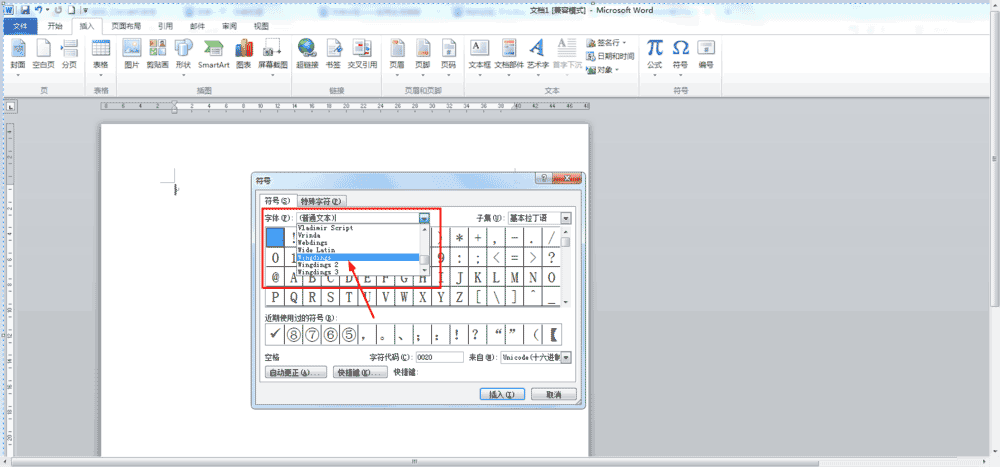Expand the 子集 (Subset) dropdown
Image resolution: width=1000 pixels, height=467 pixels.
coord(566,218)
